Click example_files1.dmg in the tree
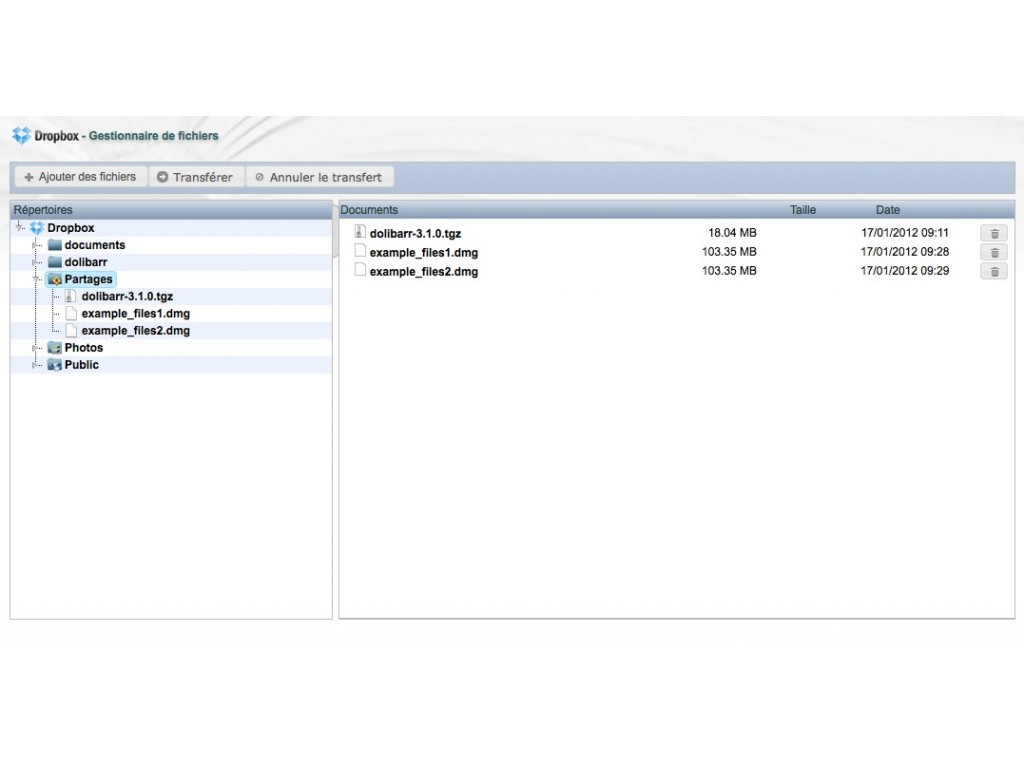The height and width of the screenshot is (768, 1024). (x=136, y=313)
